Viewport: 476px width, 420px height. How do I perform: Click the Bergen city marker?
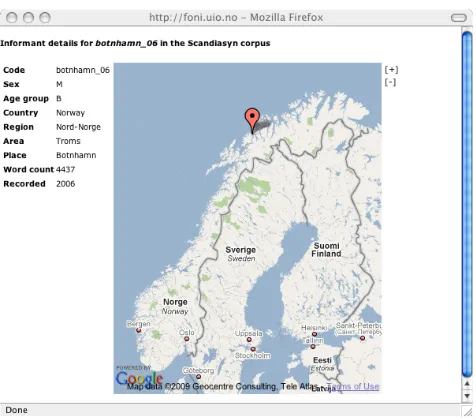139,331
